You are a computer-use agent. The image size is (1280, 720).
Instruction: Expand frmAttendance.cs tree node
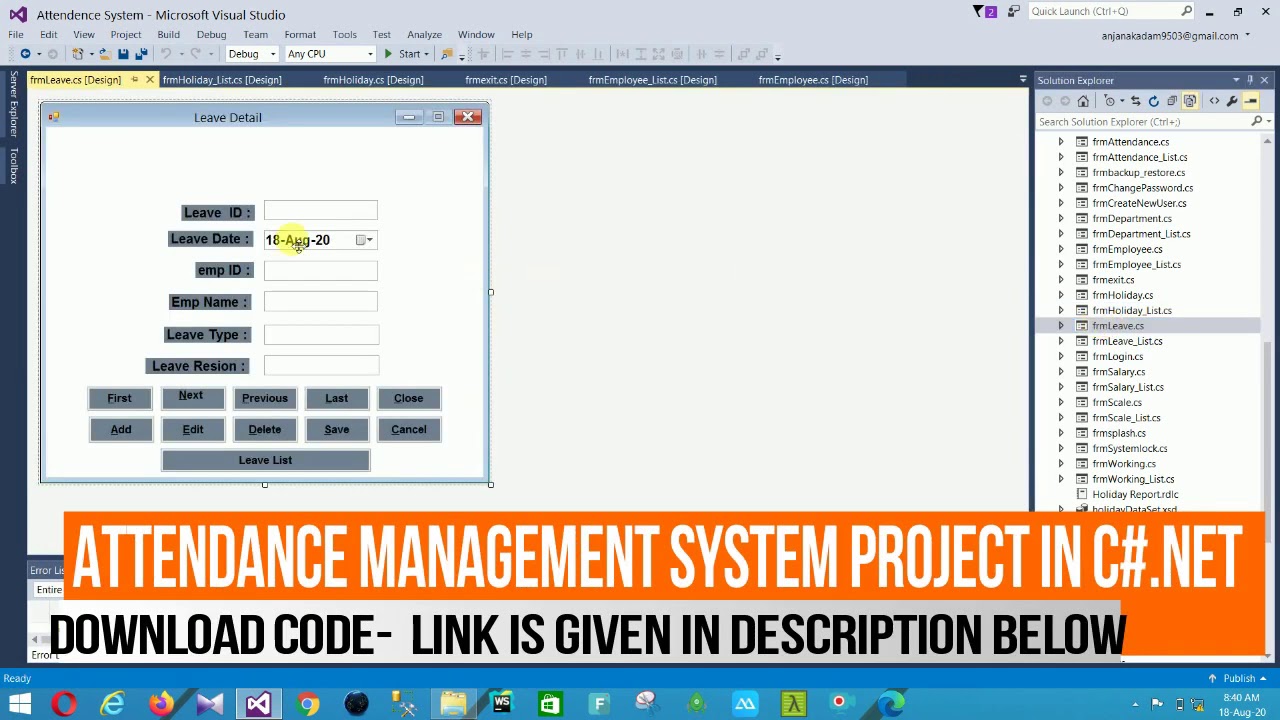click(x=1061, y=142)
